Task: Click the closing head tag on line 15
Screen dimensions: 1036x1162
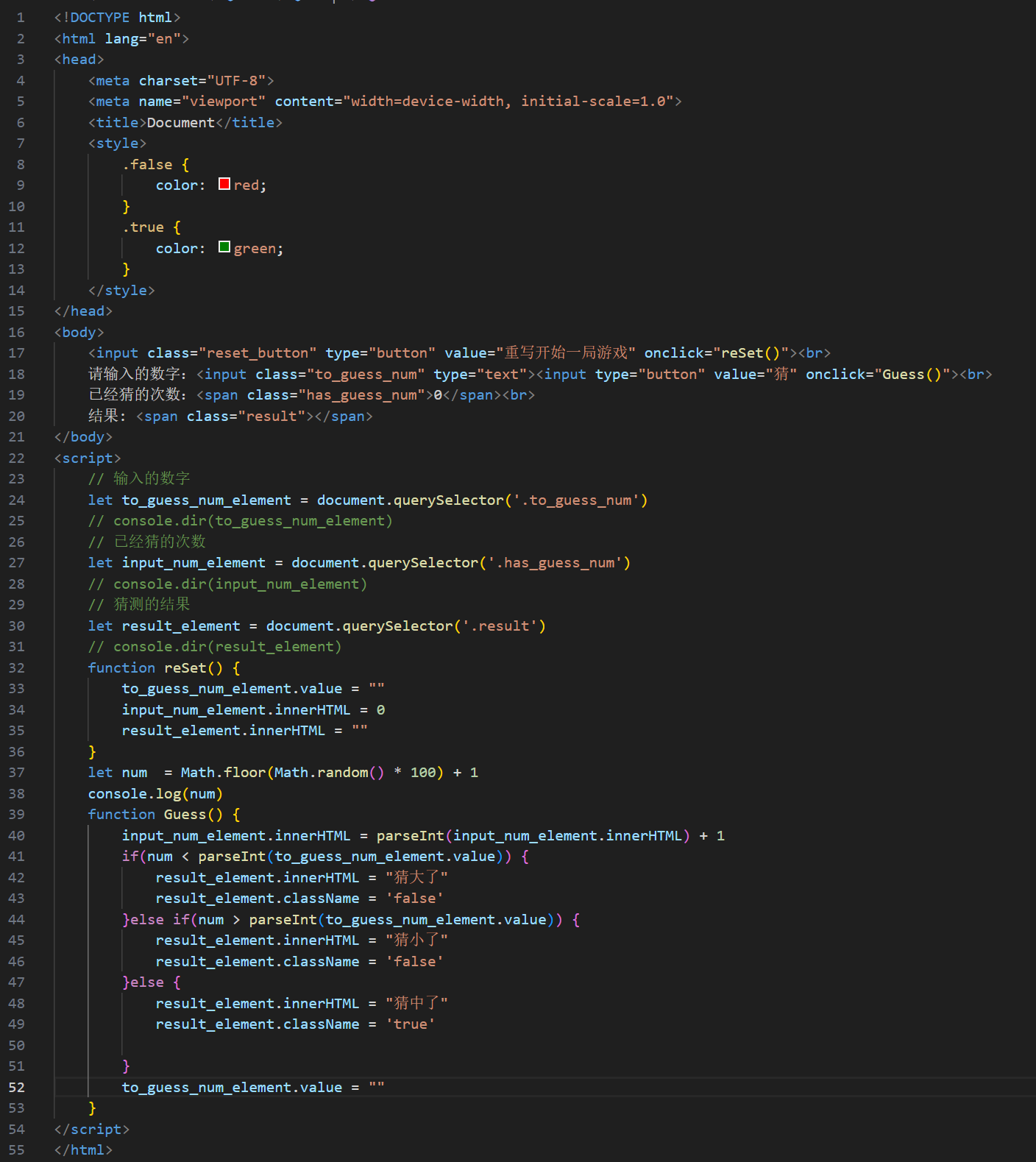Action: click(83, 311)
